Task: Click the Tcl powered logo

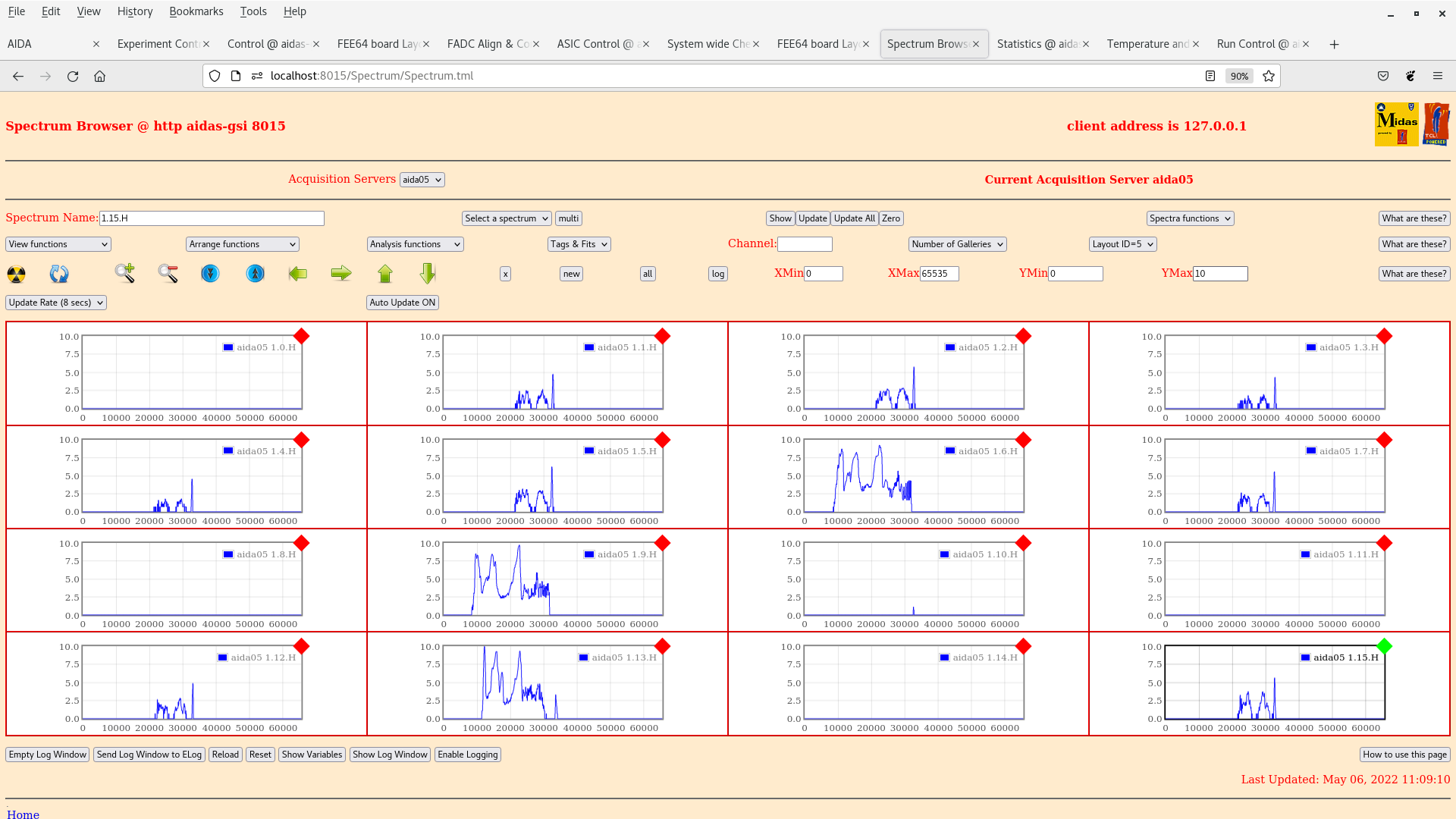Action: click(x=1436, y=124)
